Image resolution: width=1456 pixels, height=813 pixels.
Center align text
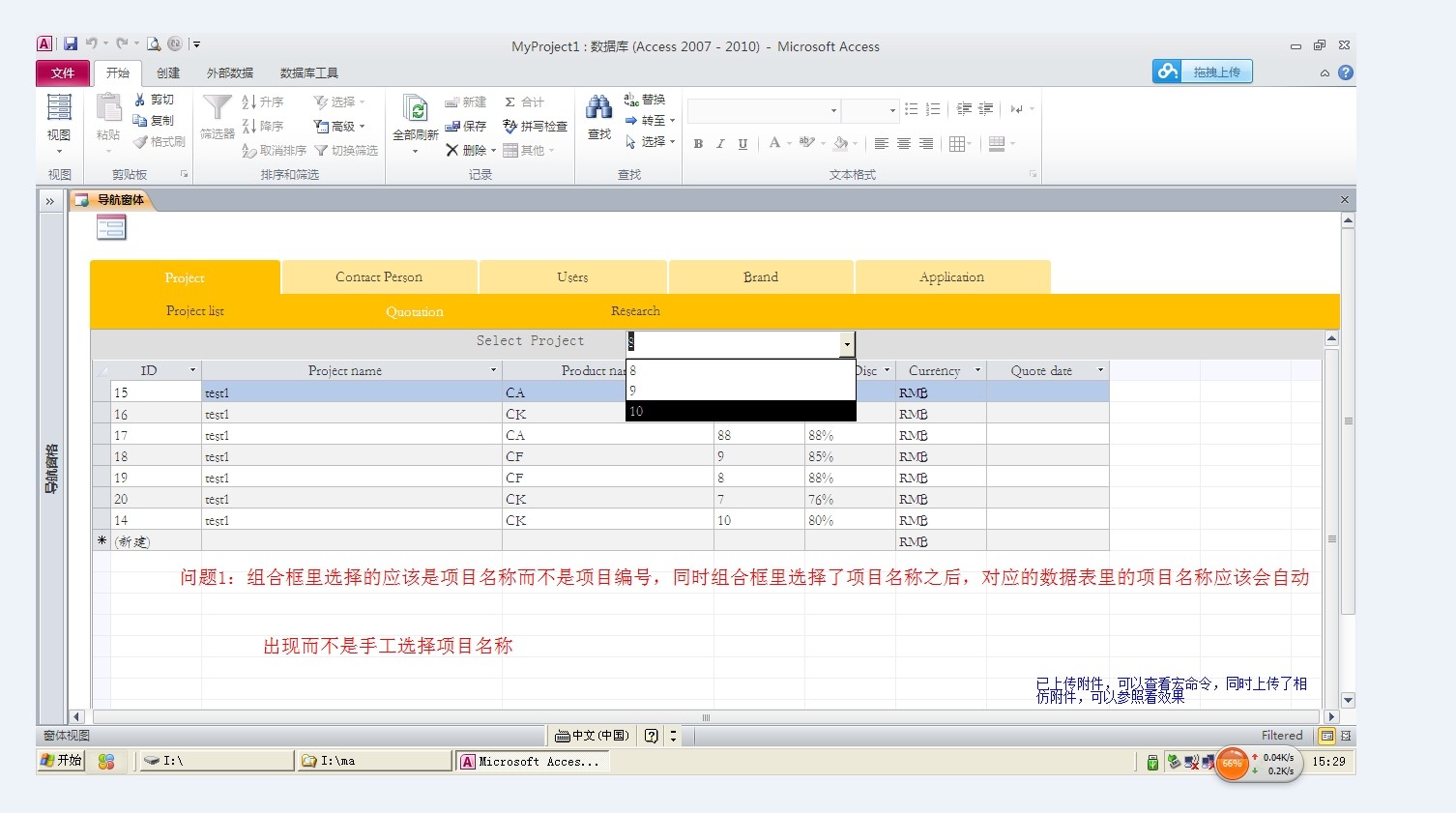click(904, 144)
